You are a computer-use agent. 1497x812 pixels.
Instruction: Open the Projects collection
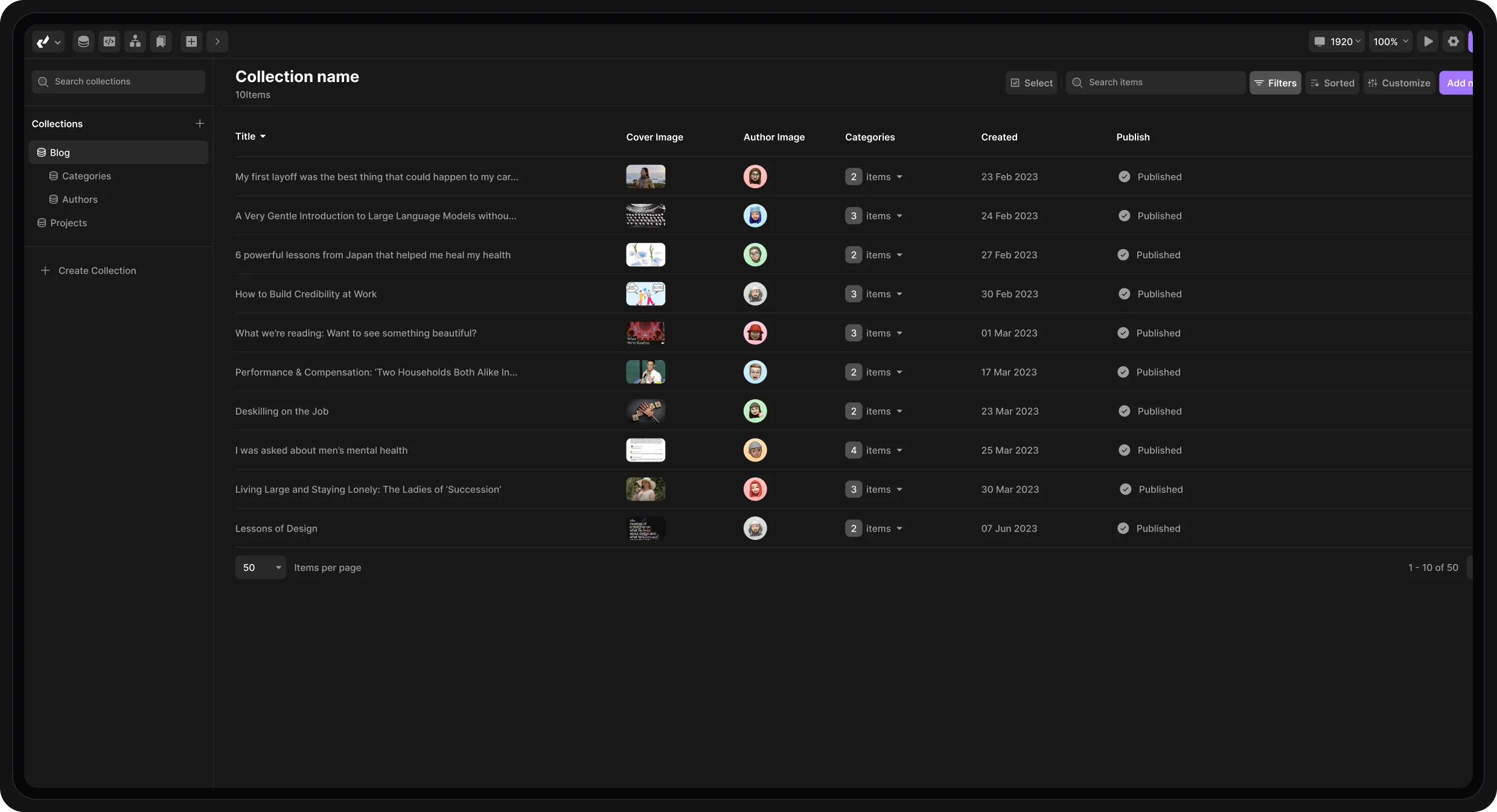(62, 223)
